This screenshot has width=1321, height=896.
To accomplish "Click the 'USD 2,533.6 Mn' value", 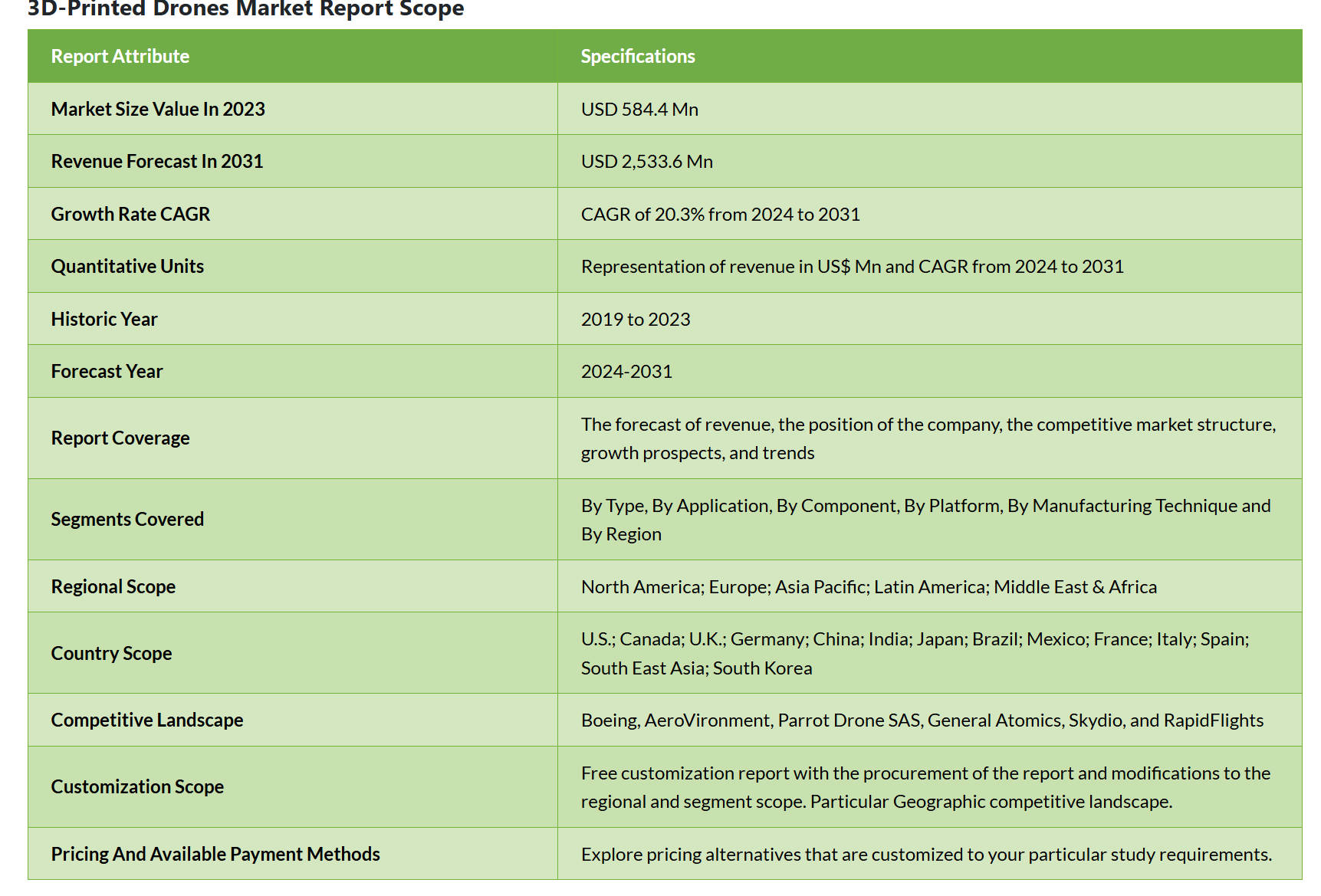I will tap(646, 162).
